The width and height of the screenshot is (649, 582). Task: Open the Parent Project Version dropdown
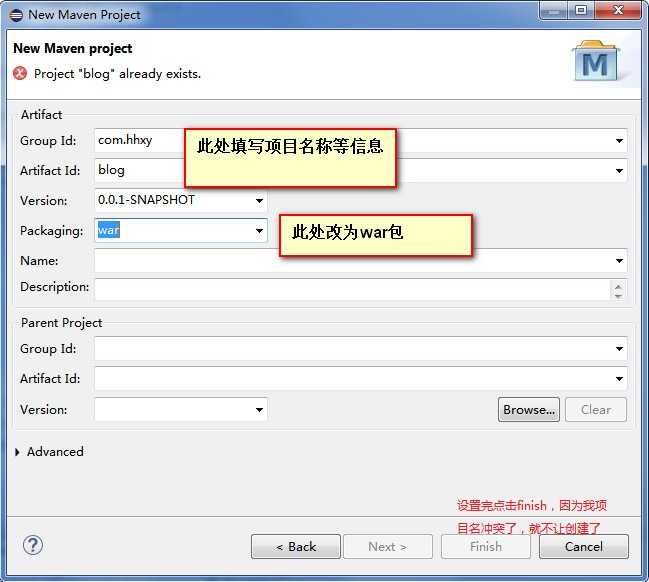[x=260, y=410]
